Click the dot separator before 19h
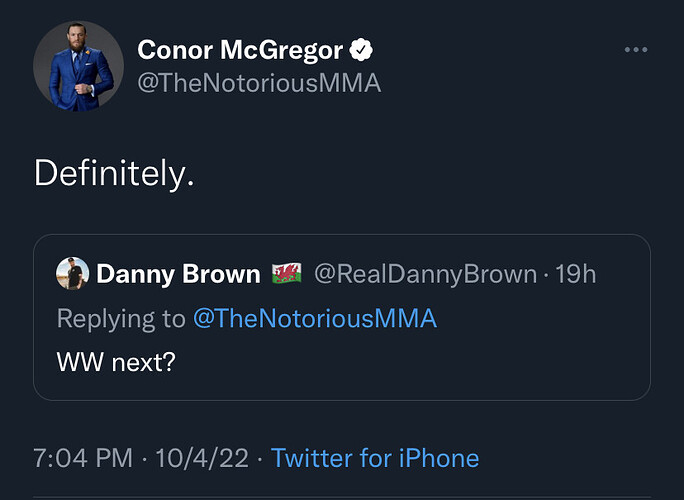The height and width of the screenshot is (500, 684). coord(545,273)
